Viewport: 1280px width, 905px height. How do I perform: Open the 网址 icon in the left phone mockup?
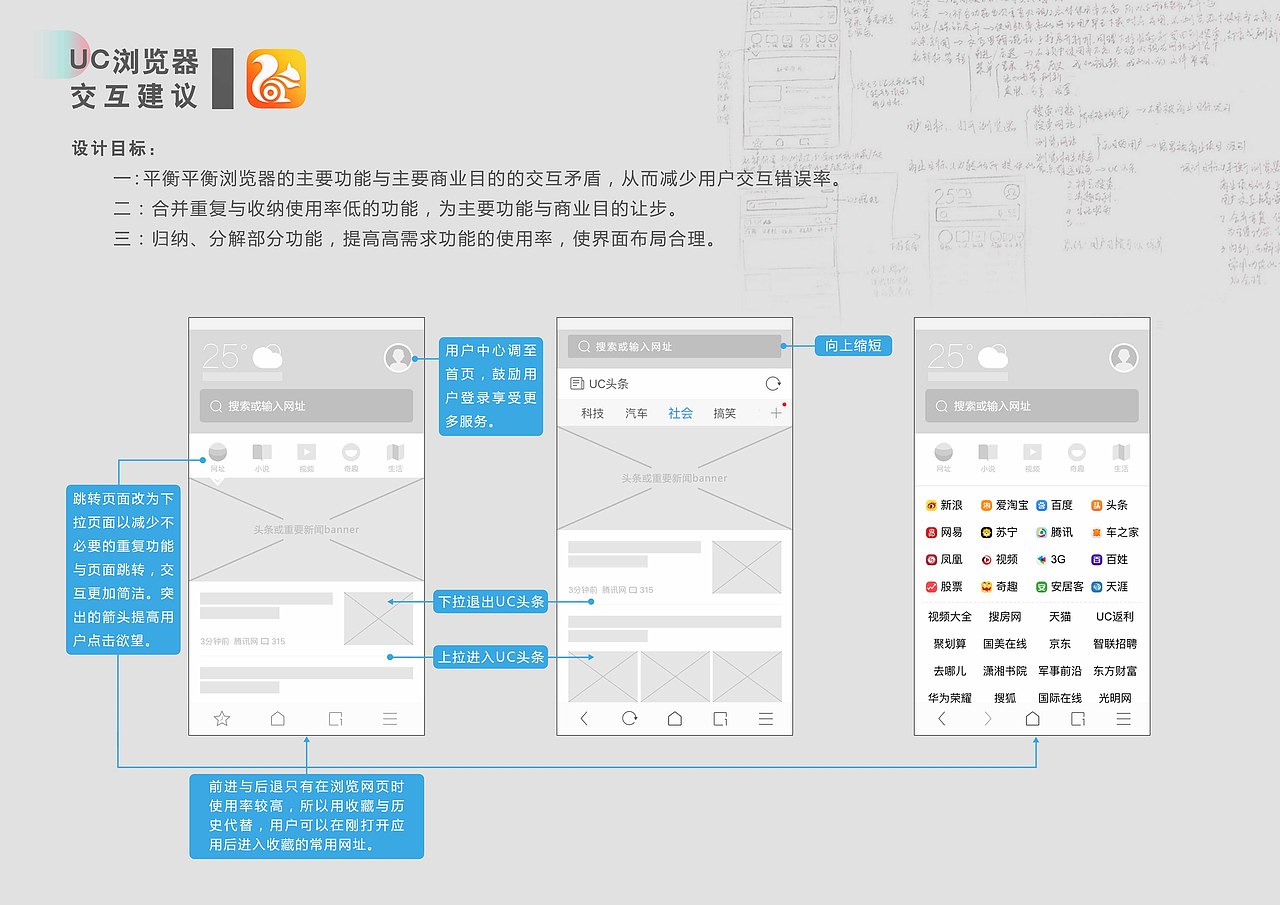[x=217, y=457]
